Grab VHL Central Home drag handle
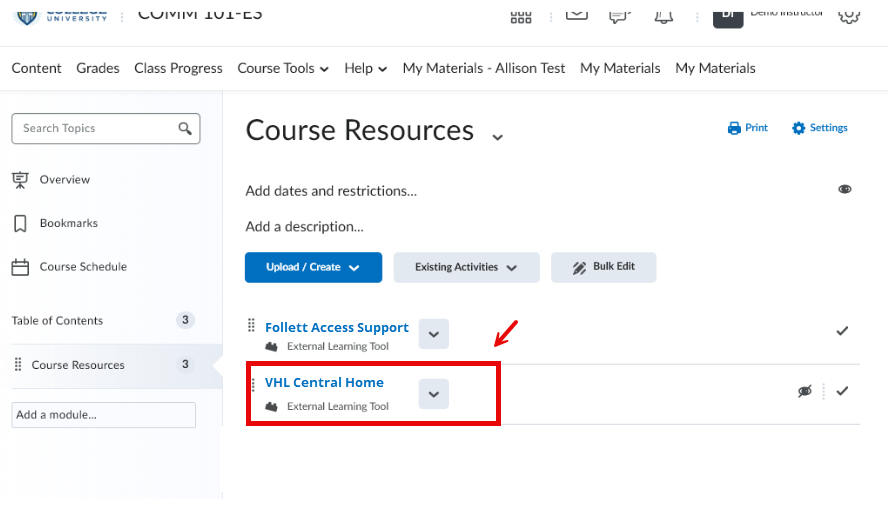Image resolution: width=888 pixels, height=508 pixels. pos(253,385)
